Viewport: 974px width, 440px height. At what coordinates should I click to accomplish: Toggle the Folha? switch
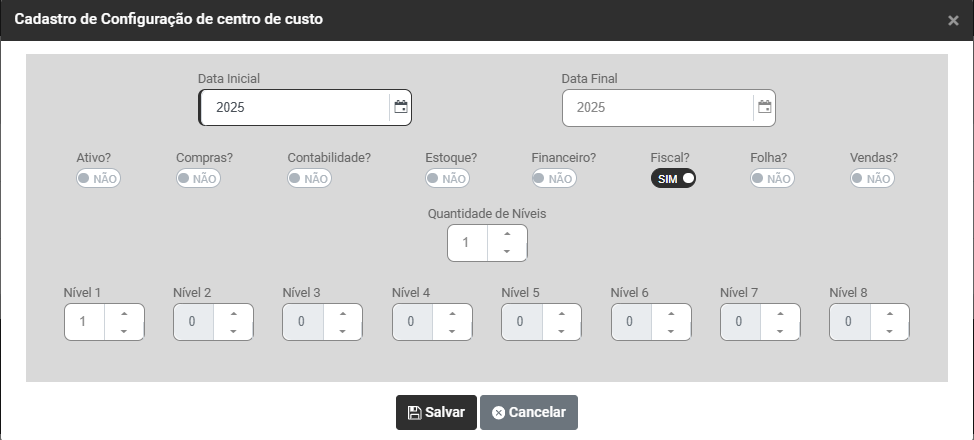[772, 178]
